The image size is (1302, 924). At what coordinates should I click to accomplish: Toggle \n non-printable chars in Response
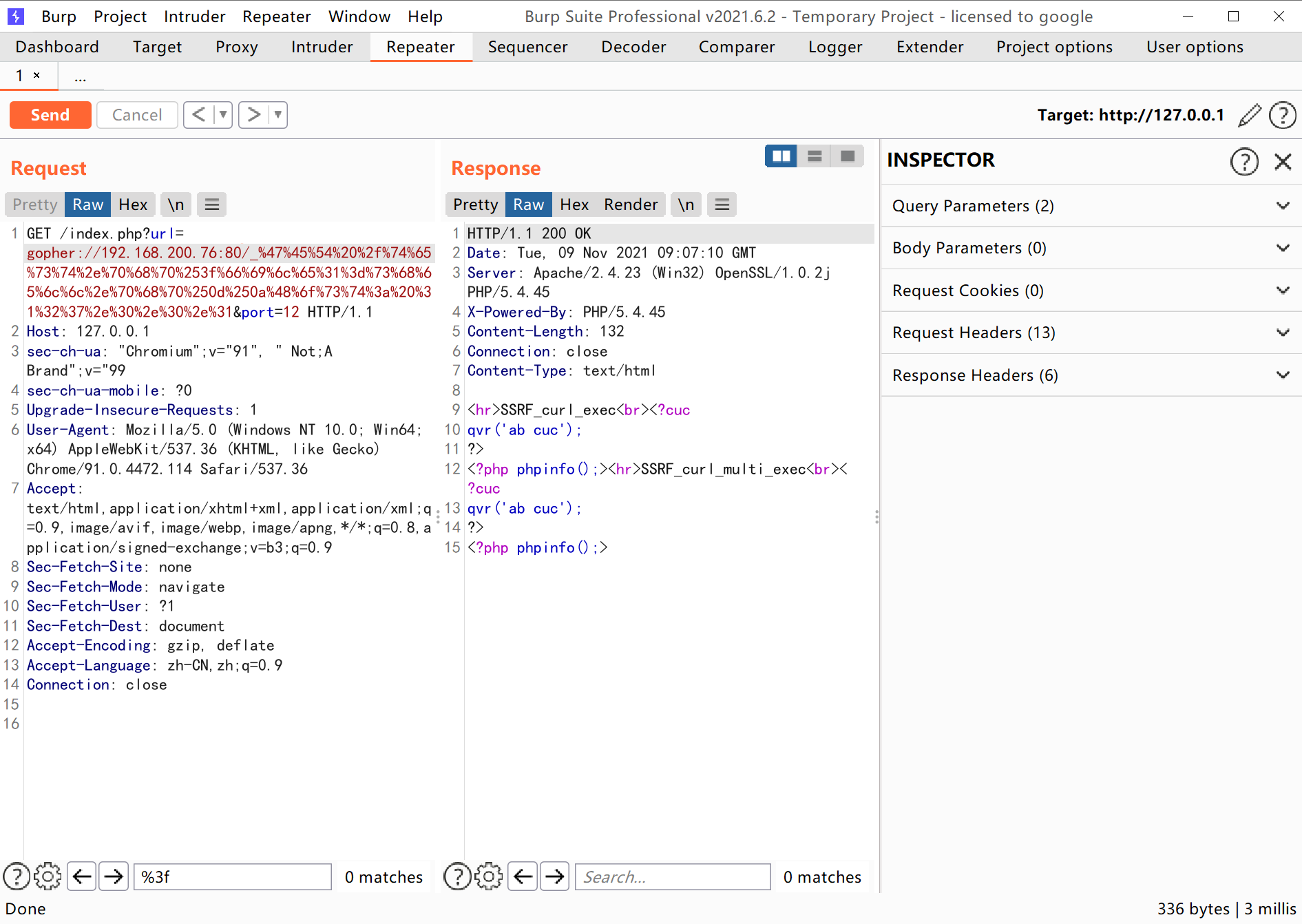(x=686, y=204)
